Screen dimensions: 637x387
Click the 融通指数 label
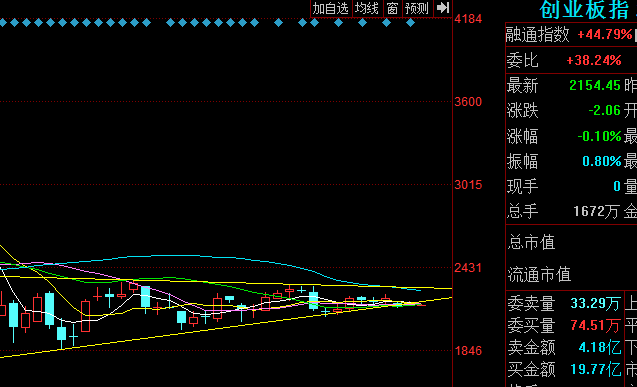[x=537, y=35]
